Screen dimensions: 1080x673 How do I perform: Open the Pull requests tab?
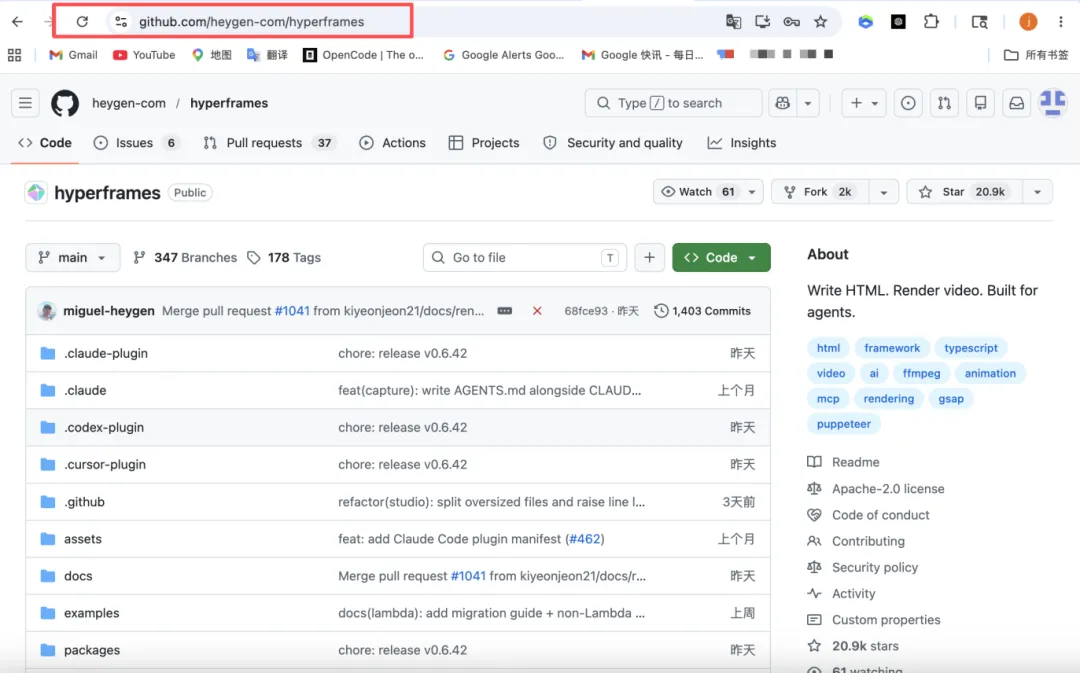click(269, 143)
